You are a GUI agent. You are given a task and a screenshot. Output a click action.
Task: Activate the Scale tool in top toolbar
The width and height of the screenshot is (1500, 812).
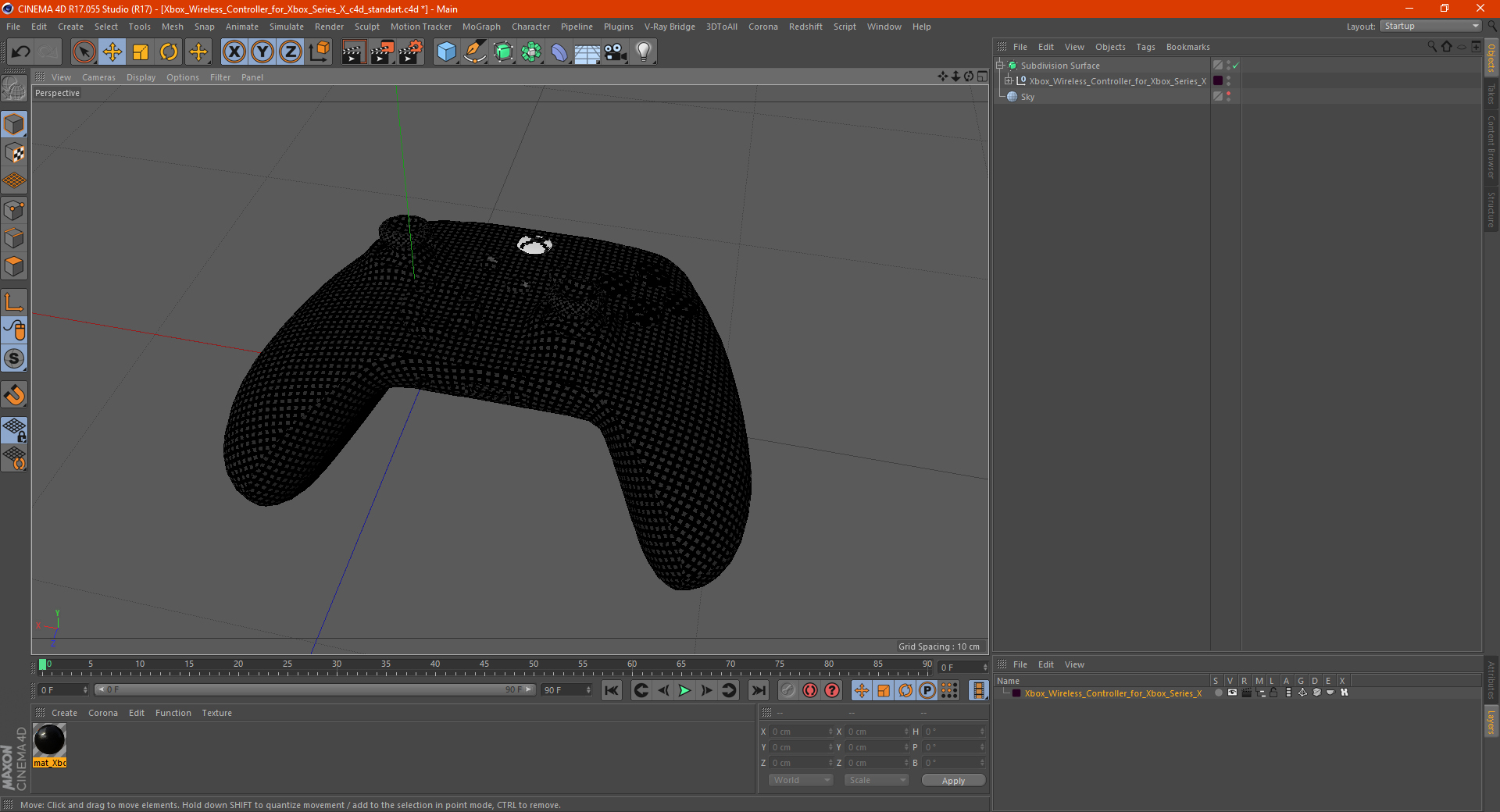pyautogui.click(x=141, y=52)
